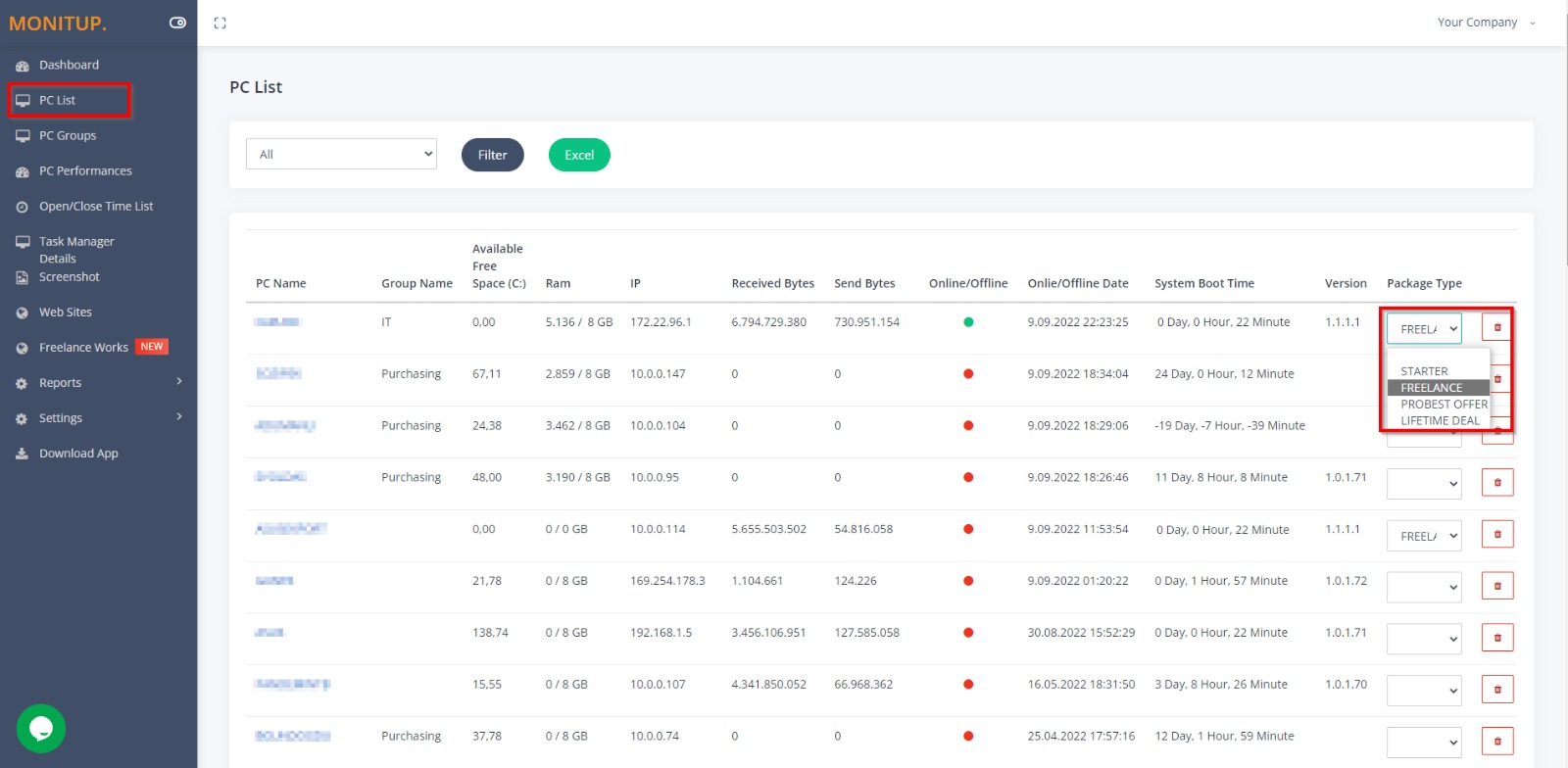Open the All group filter dropdown
The image size is (1568, 768).
tap(341, 154)
